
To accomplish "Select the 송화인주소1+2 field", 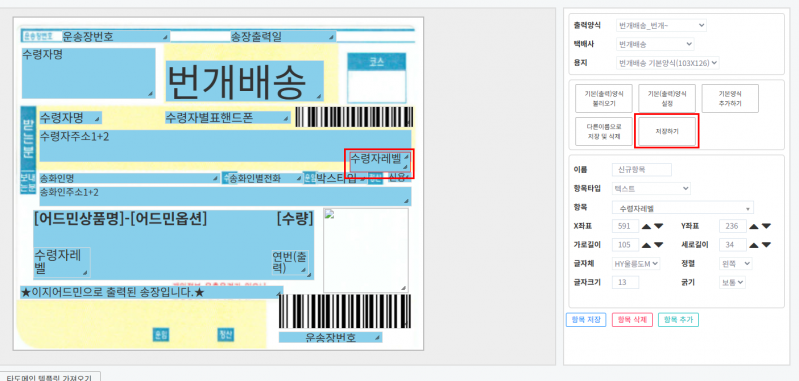I will pos(225,196).
